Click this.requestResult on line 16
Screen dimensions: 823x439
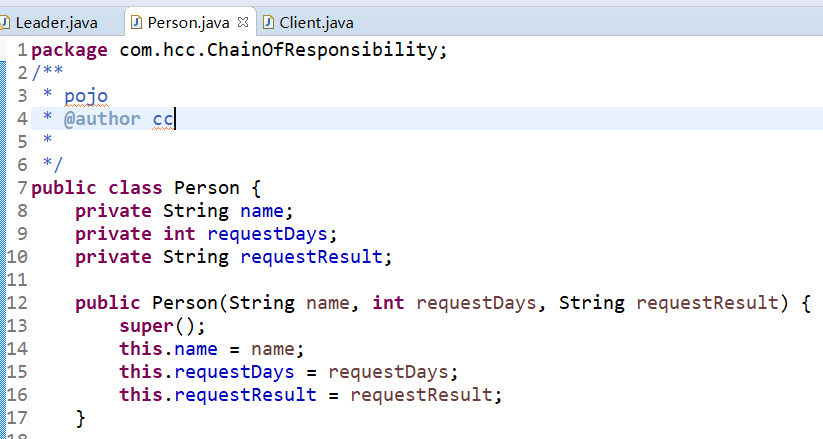tap(218, 395)
